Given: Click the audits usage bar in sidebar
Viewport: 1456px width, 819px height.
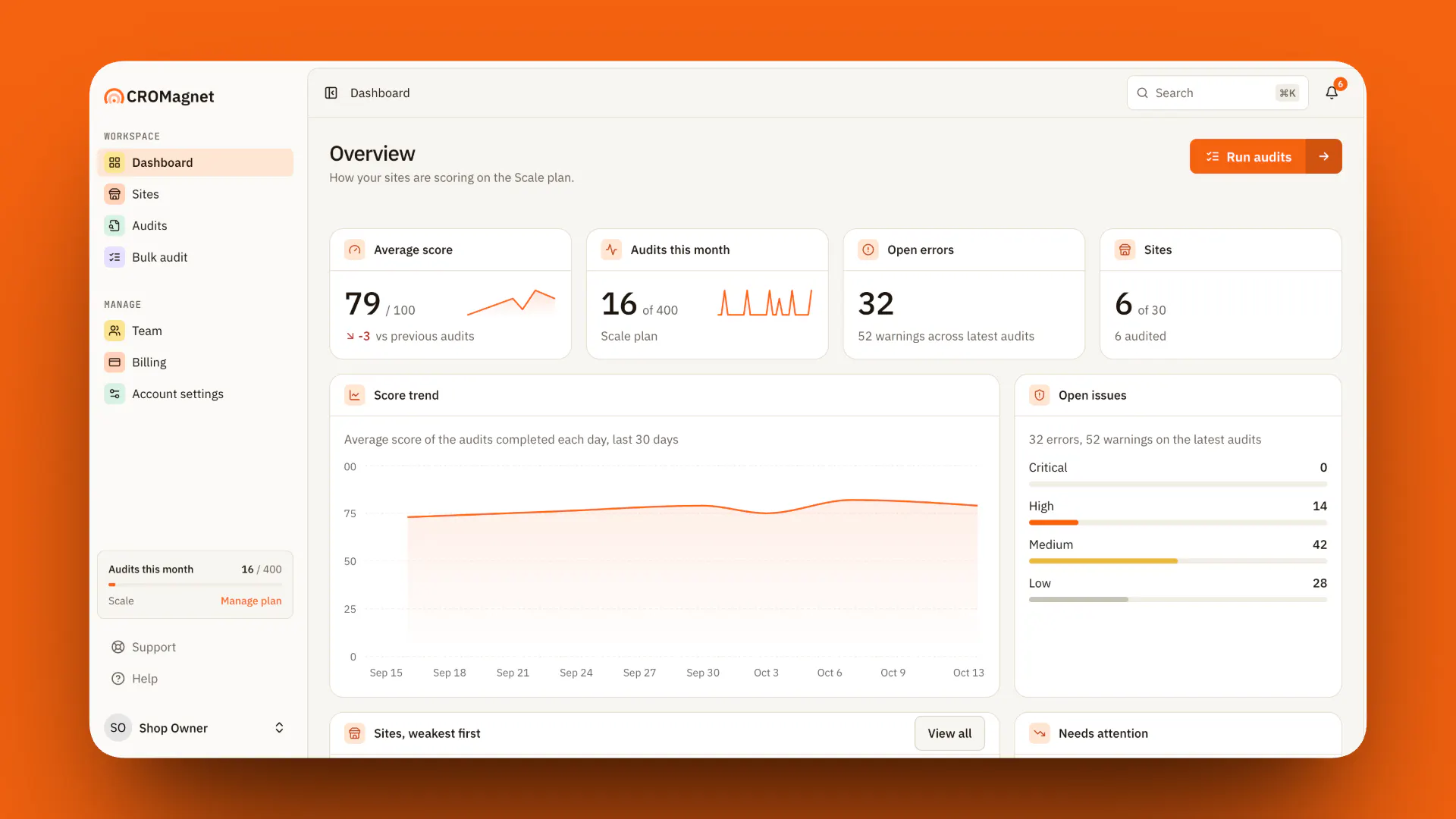Looking at the screenshot, I should click(195, 585).
